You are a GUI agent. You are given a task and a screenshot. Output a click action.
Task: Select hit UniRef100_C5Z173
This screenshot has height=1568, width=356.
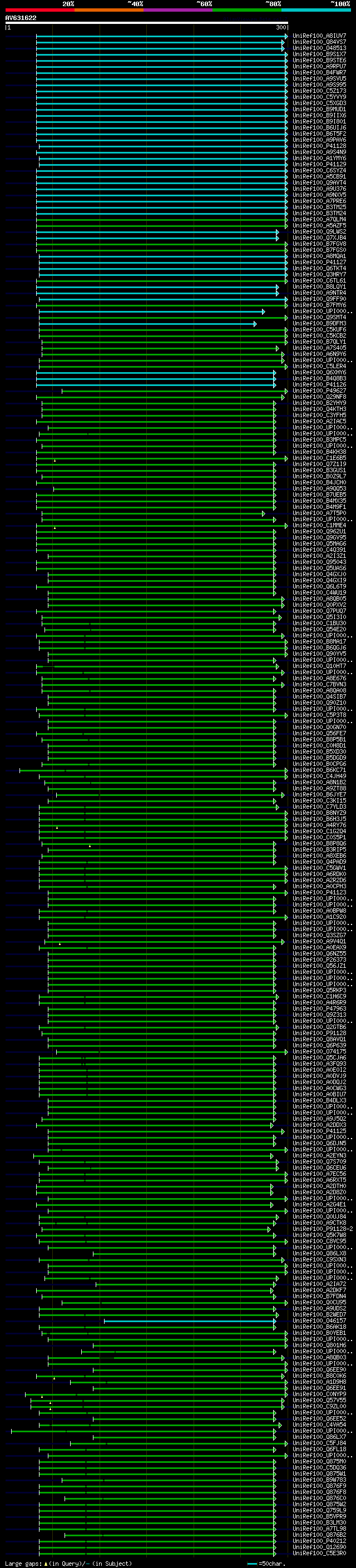(x=319, y=91)
